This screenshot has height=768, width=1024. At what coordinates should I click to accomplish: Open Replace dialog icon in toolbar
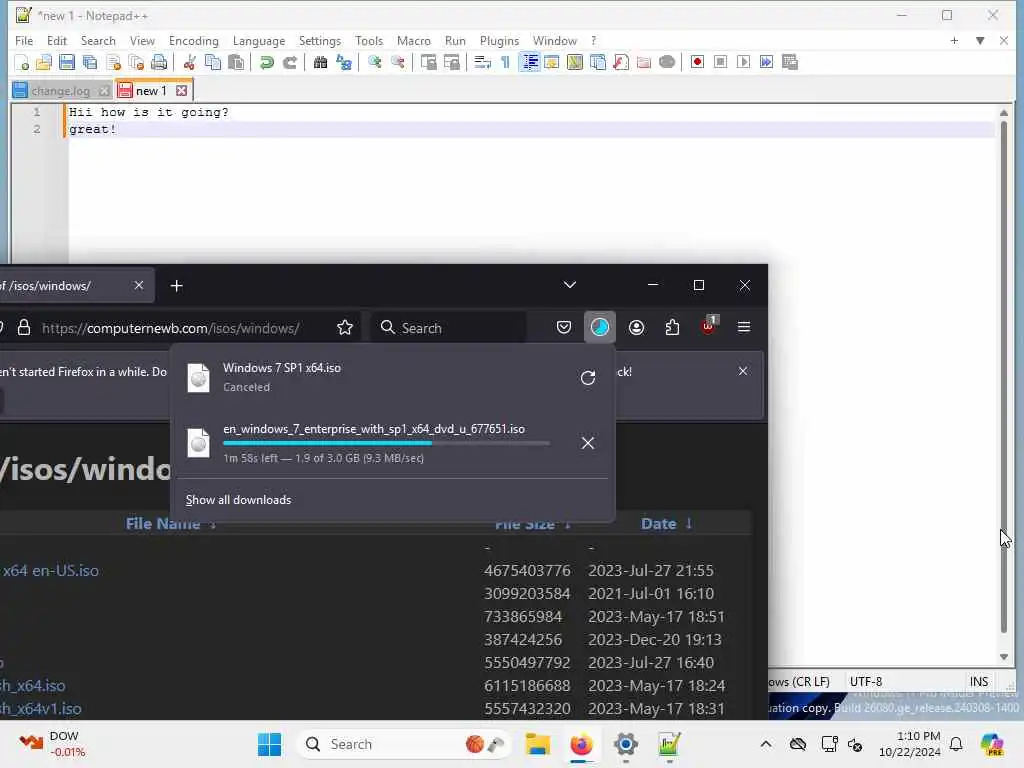coord(344,62)
